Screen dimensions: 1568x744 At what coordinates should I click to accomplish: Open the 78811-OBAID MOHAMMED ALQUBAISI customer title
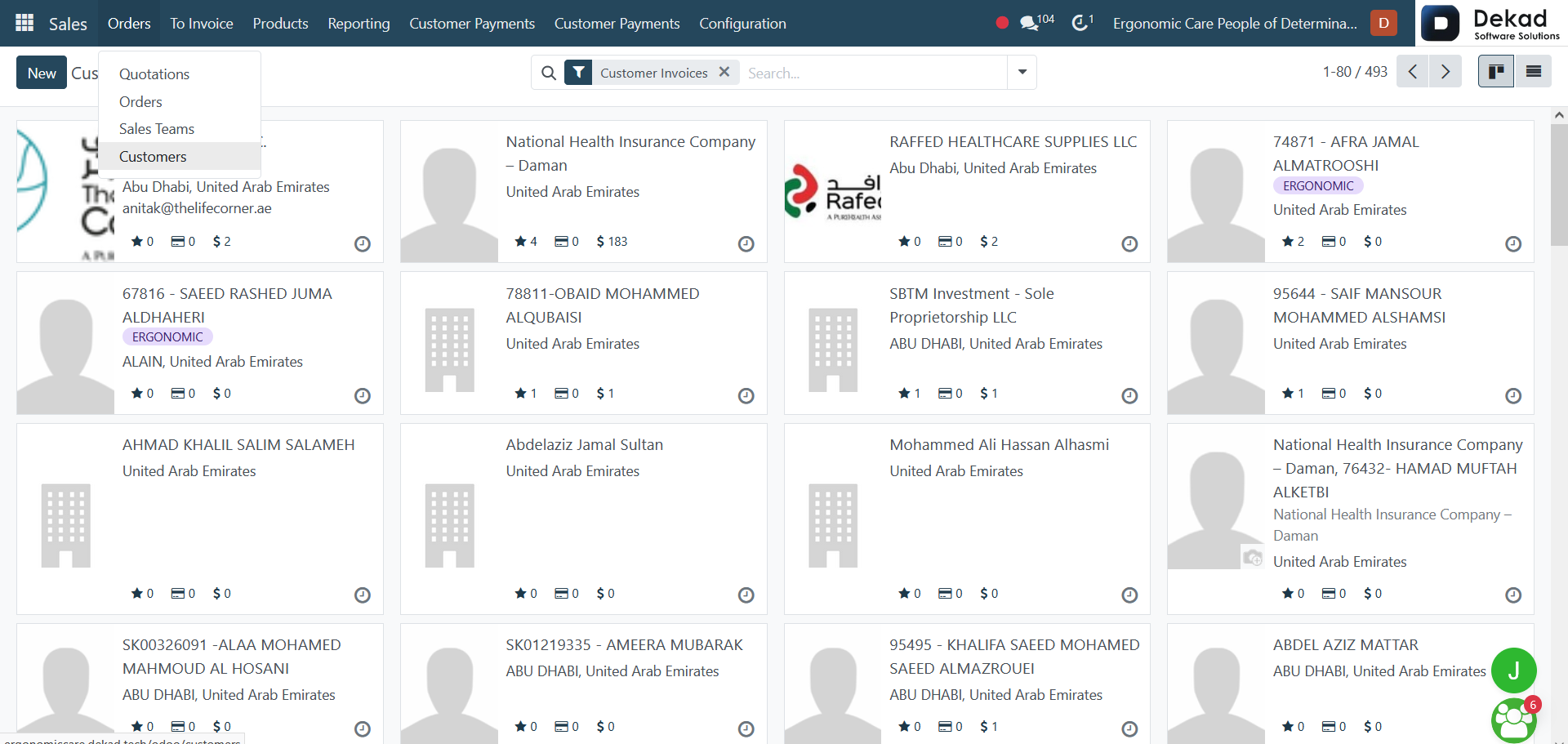[x=602, y=305]
